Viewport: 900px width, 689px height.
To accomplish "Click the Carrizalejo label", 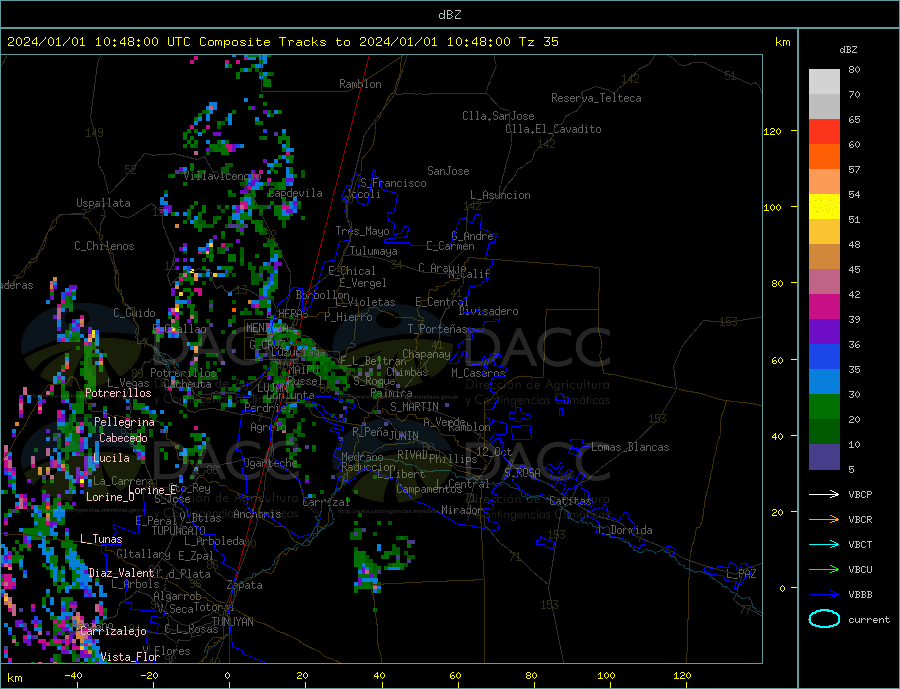I will (113, 632).
